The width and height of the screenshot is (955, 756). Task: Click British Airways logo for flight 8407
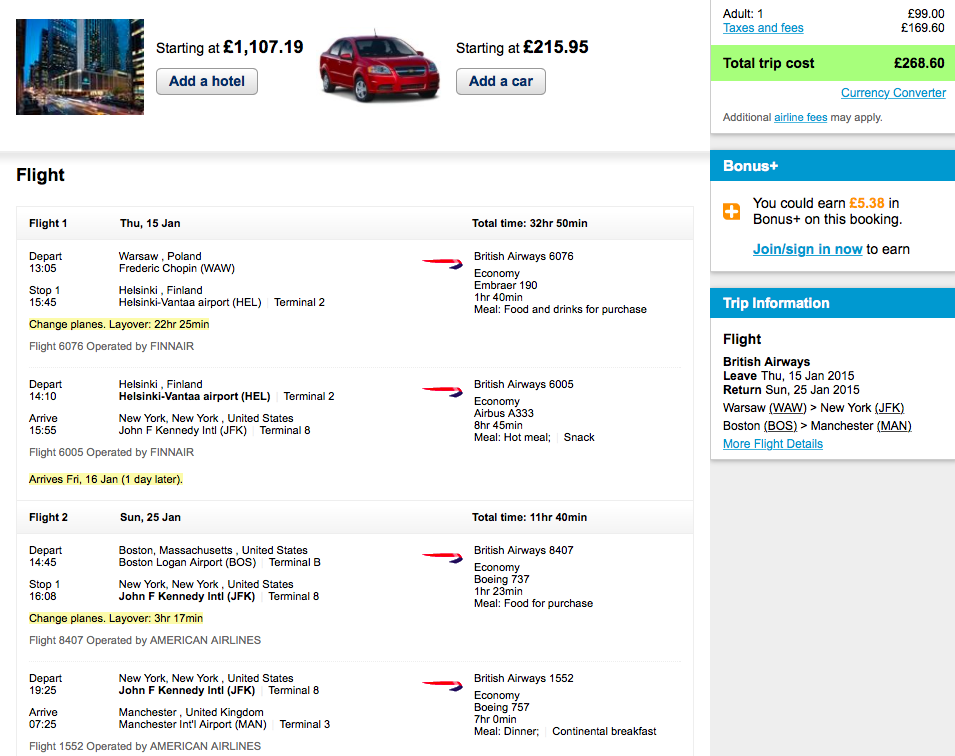[x=442, y=557]
